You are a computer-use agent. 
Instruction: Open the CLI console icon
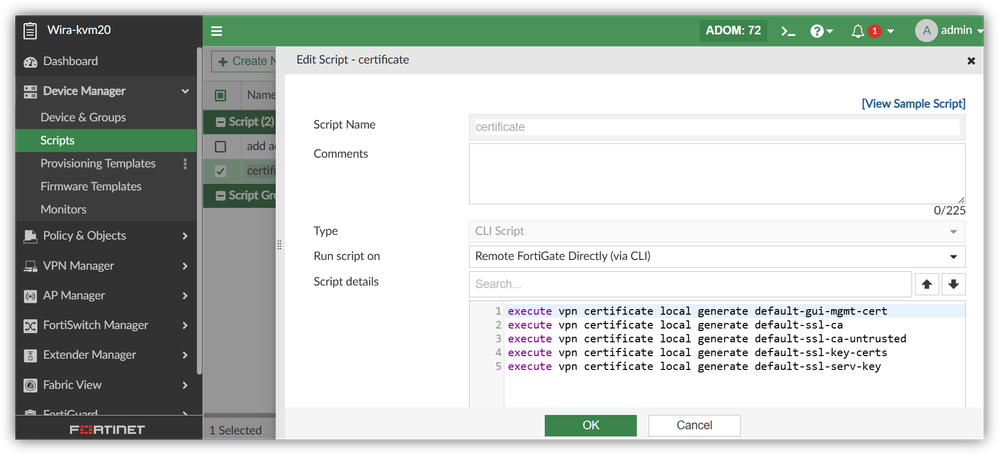(788, 31)
